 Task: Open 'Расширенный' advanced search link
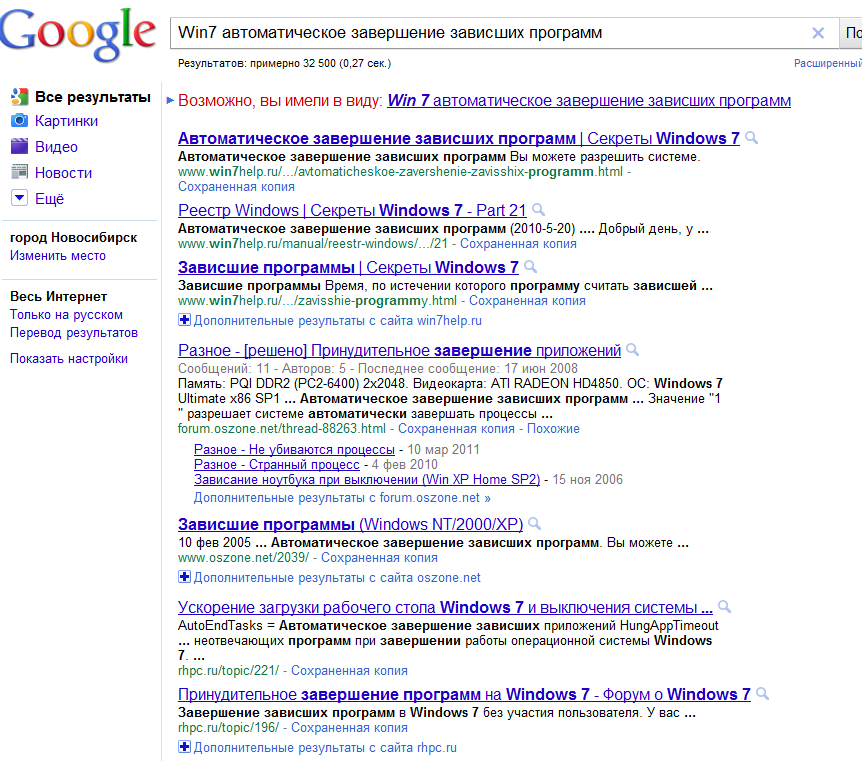pos(827,63)
